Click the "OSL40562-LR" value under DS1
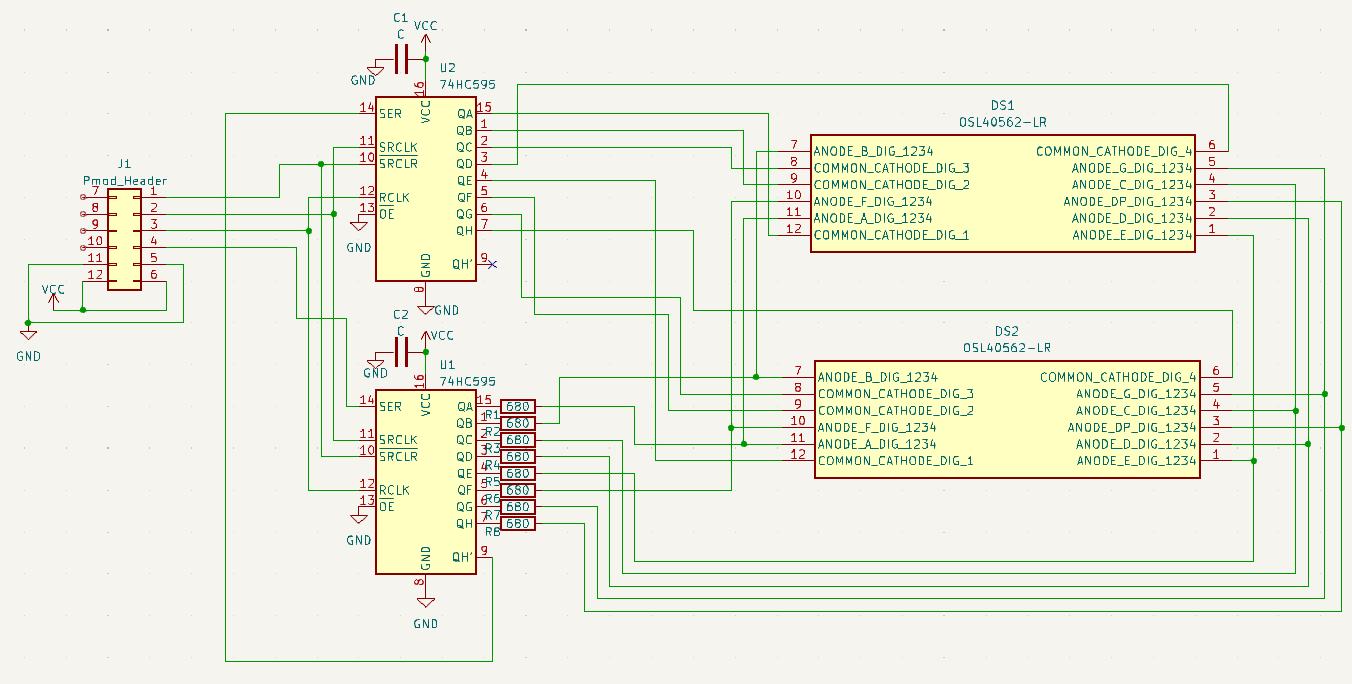The image size is (1352, 684). pyautogui.click(x=1002, y=122)
